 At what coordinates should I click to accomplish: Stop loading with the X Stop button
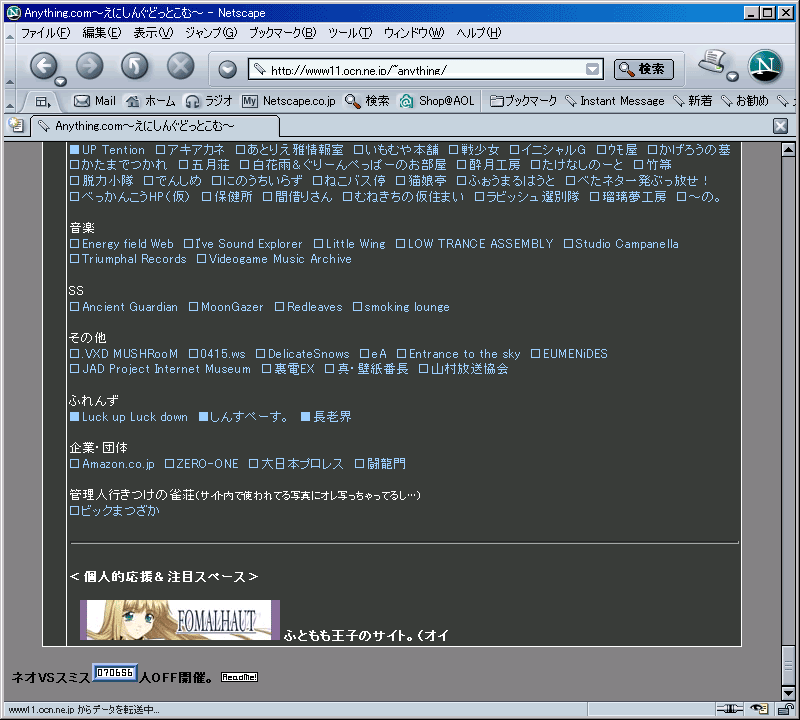pyautogui.click(x=181, y=66)
